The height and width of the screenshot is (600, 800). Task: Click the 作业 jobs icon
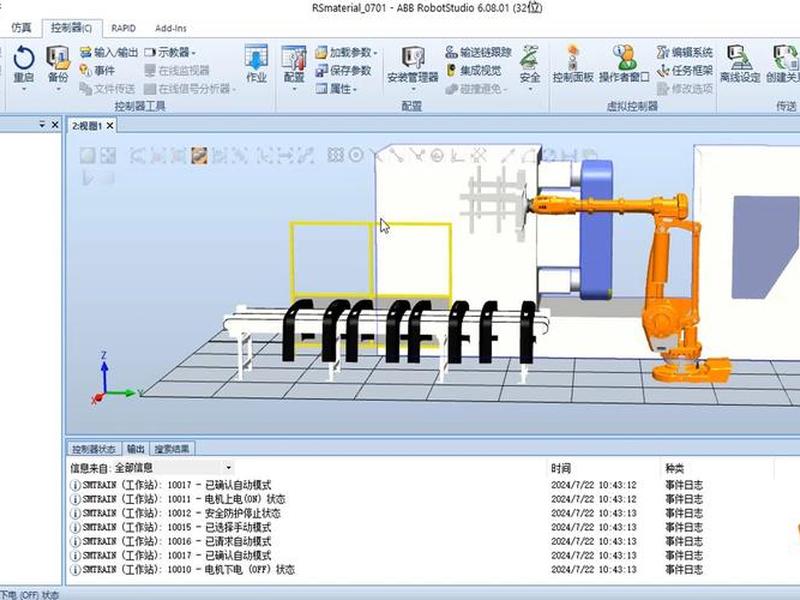point(256,64)
